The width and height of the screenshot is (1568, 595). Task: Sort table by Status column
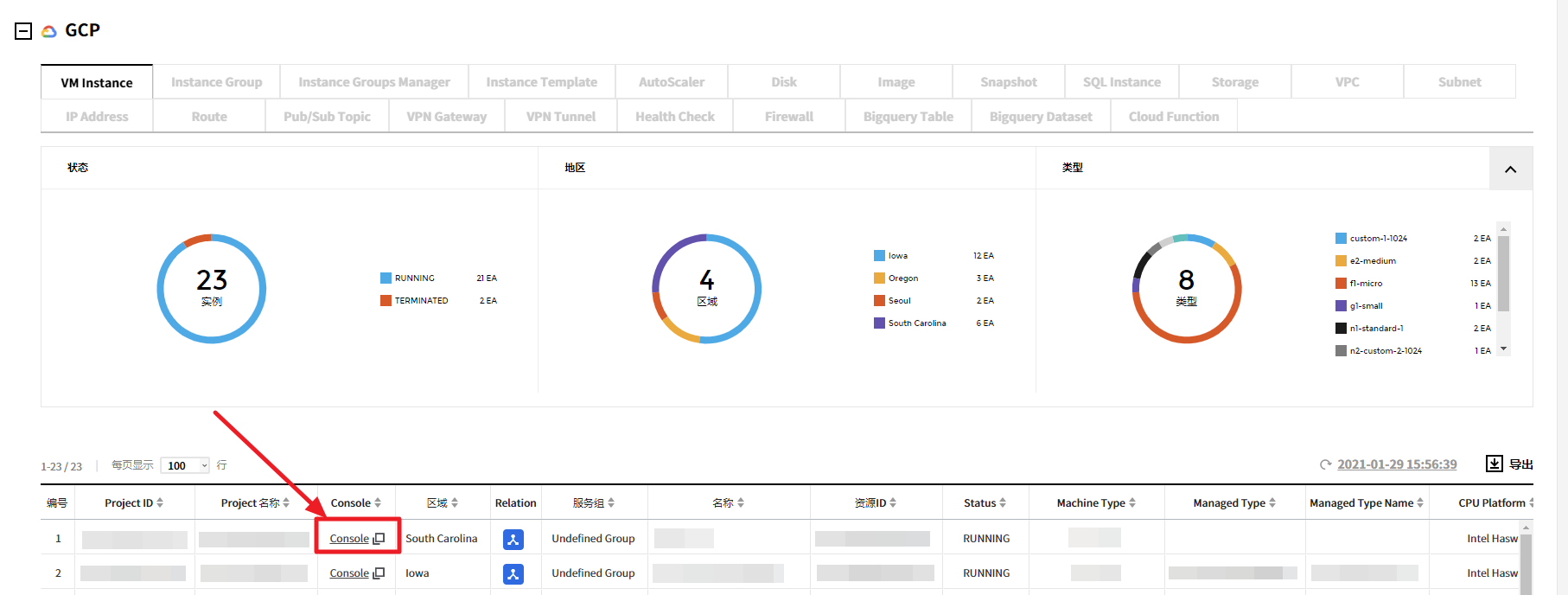tap(1003, 502)
